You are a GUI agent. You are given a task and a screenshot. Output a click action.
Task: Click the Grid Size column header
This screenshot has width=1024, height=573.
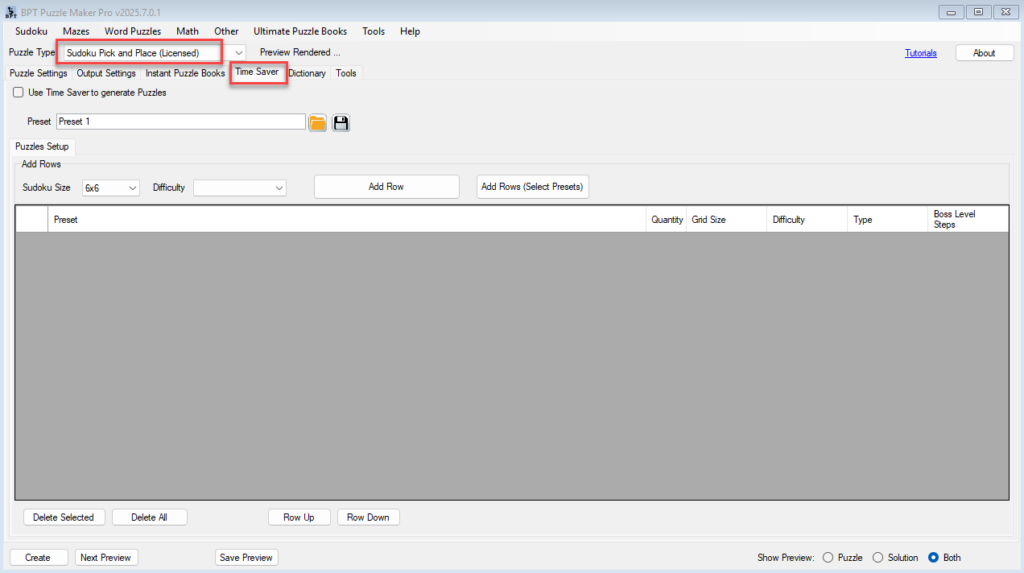tap(726, 220)
